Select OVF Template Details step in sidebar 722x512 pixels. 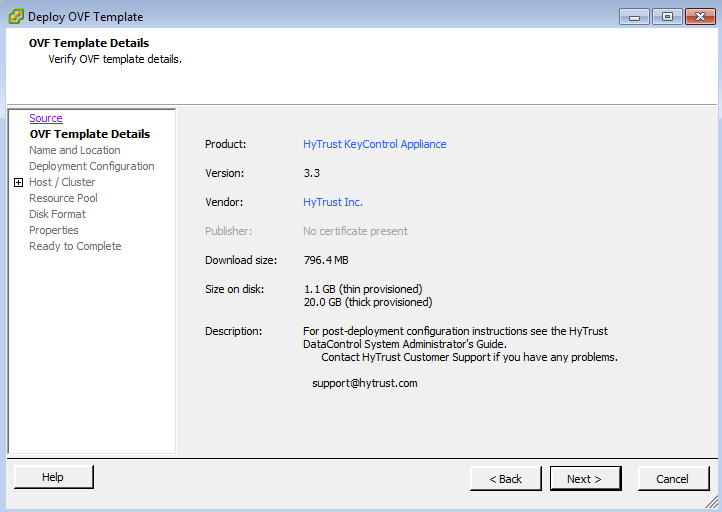point(90,134)
